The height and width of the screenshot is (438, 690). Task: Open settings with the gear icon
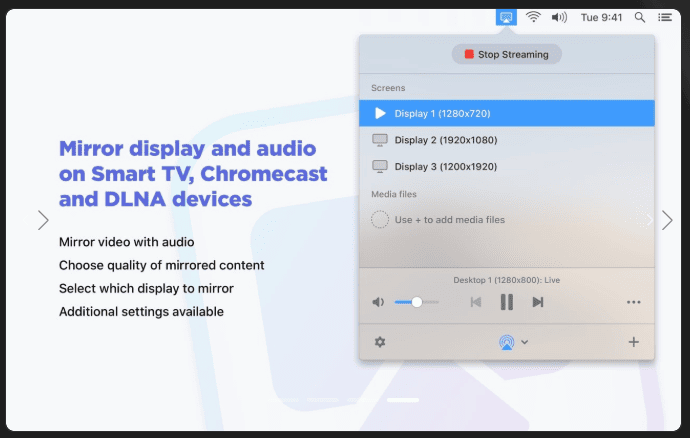[x=380, y=342]
